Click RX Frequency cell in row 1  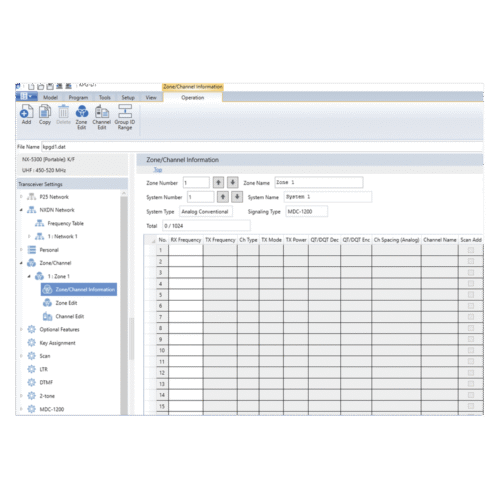point(186,250)
